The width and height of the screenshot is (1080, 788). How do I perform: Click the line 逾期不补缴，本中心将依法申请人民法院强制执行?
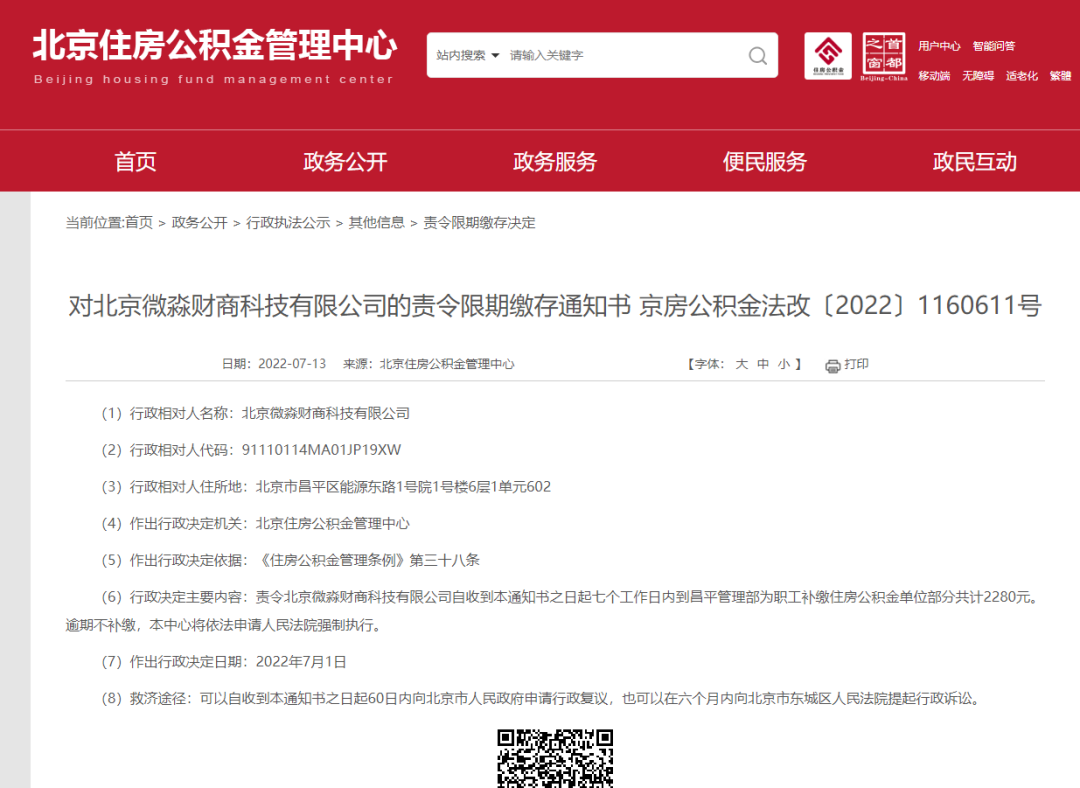pyautogui.click(x=224, y=625)
